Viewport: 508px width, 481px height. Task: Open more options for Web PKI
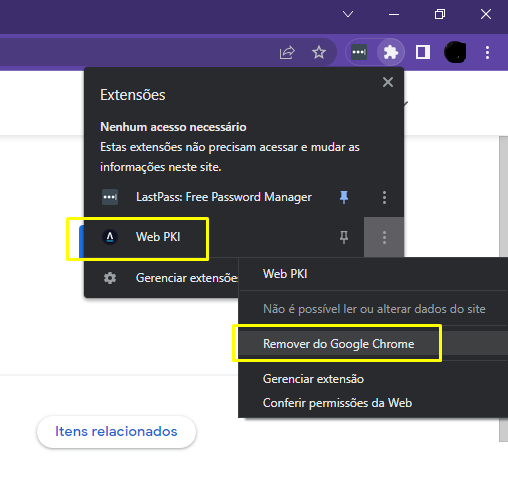(x=384, y=237)
